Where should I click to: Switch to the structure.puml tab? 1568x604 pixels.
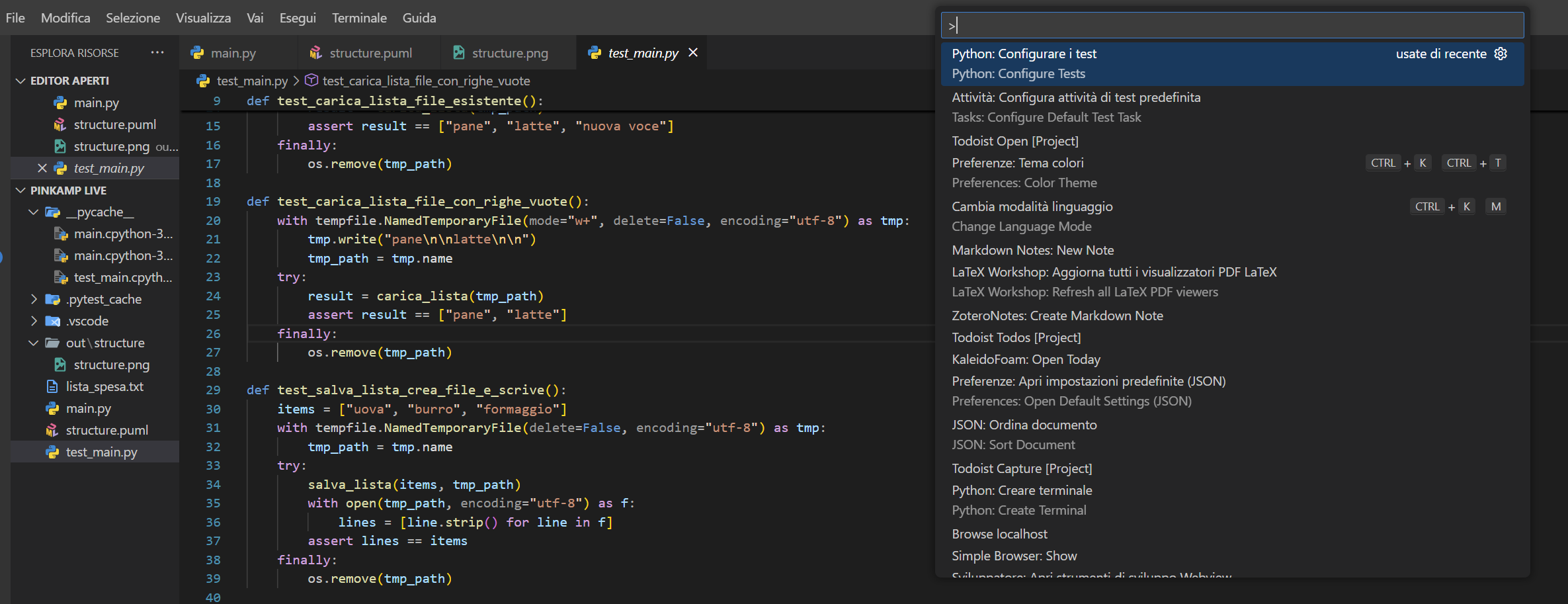[370, 53]
